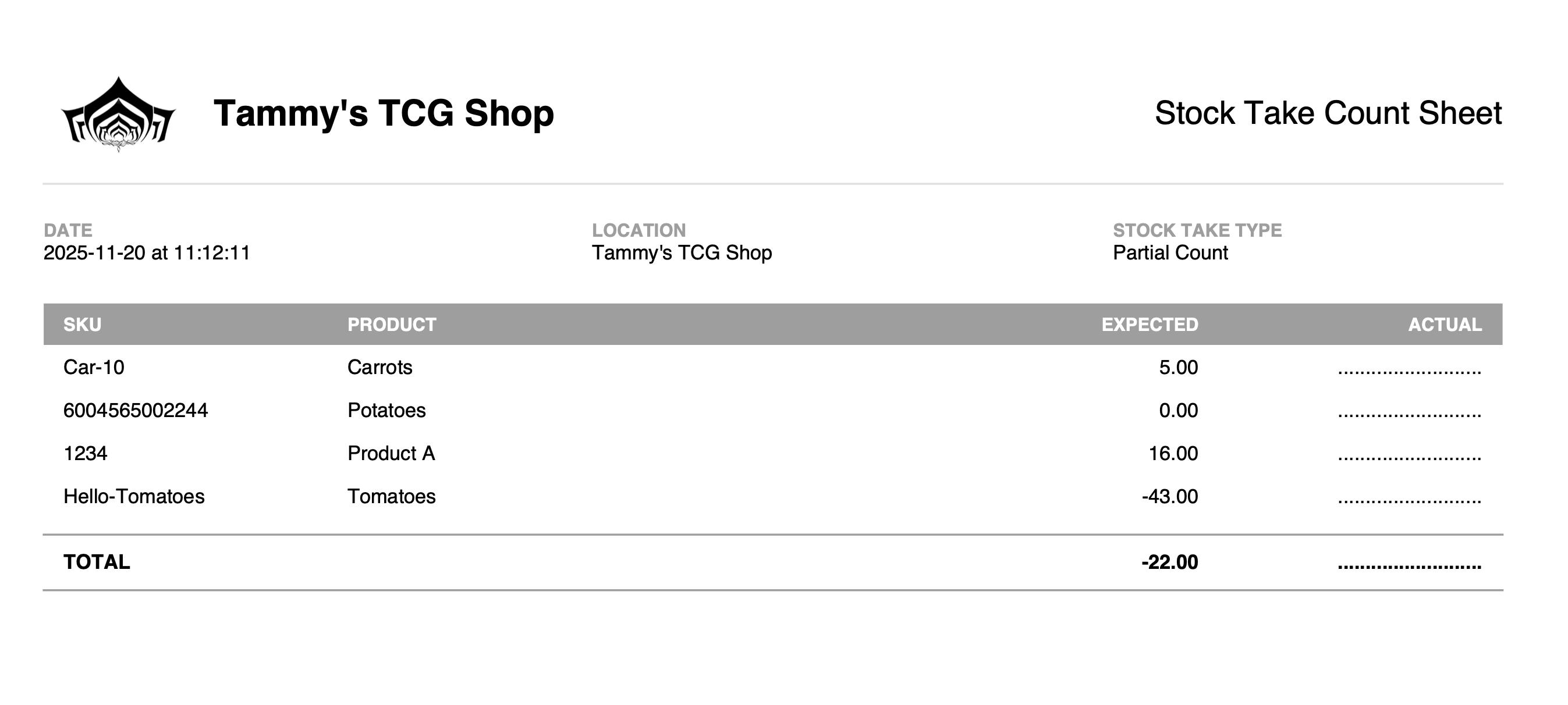Click the Tomatoes actual count line
Screen dimensions: 1568x705
coord(1409,500)
